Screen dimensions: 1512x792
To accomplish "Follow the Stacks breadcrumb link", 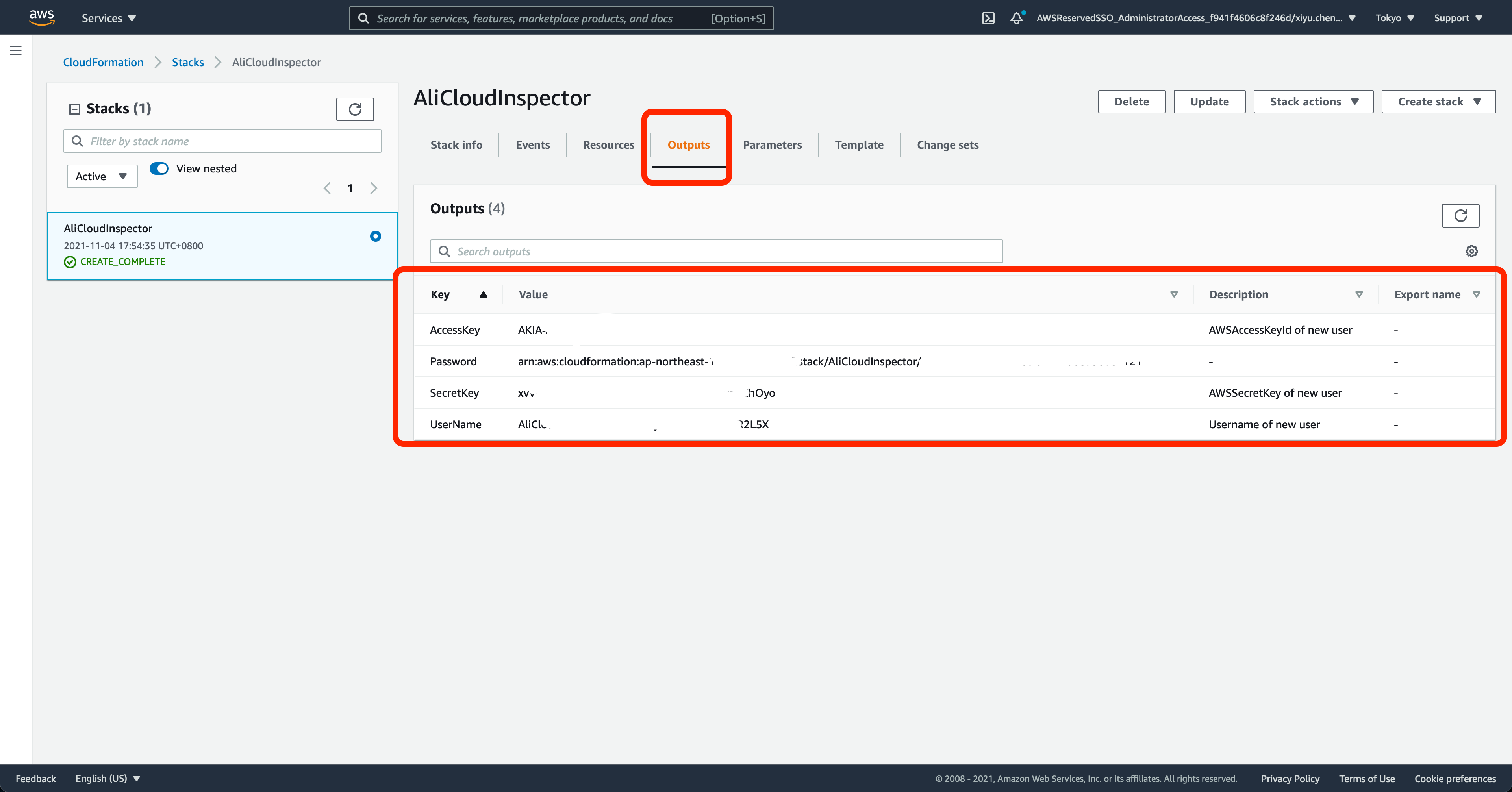I will point(188,62).
